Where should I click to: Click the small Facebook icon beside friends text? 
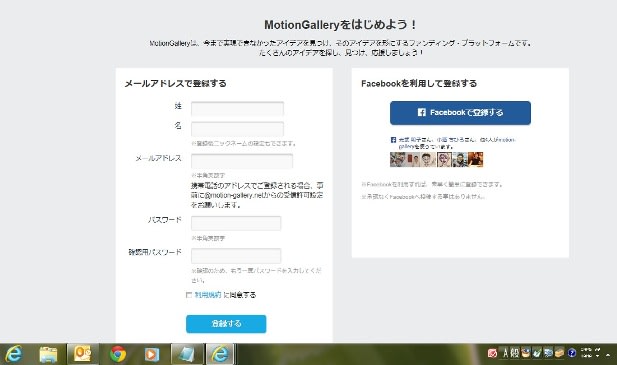[393, 140]
